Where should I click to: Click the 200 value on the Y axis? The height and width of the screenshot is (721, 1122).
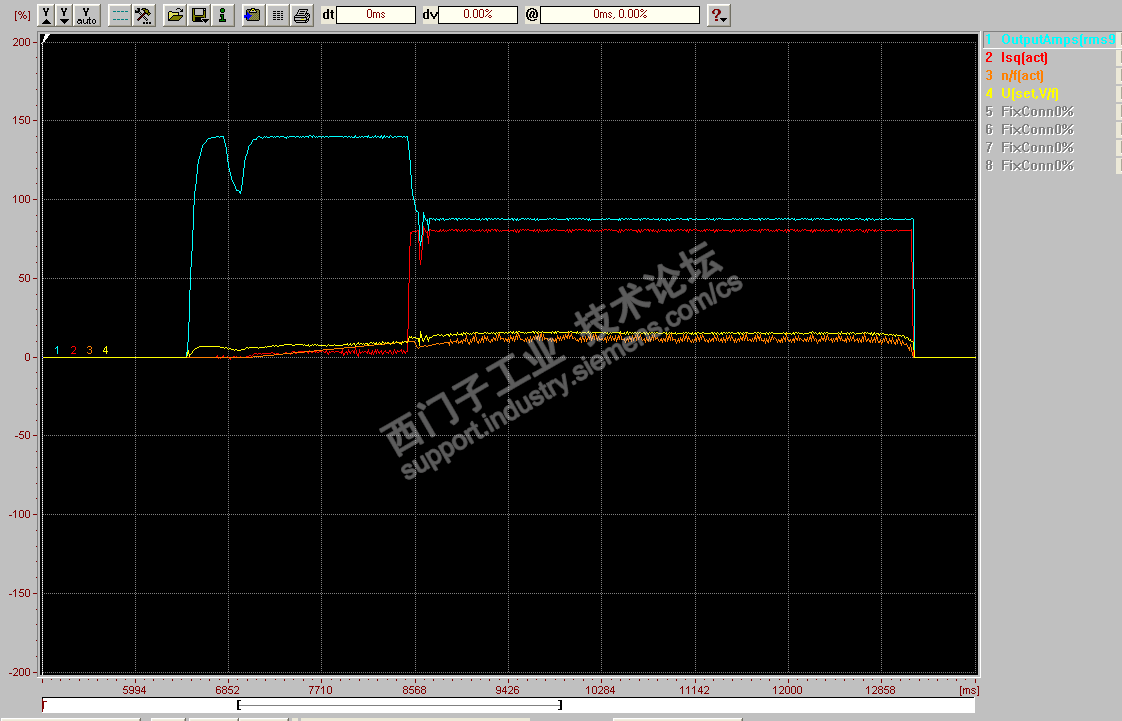tap(21, 42)
